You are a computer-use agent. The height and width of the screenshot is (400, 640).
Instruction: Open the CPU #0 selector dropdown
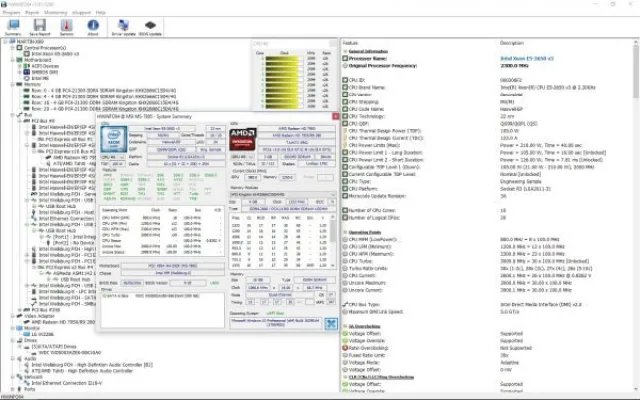(113, 157)
